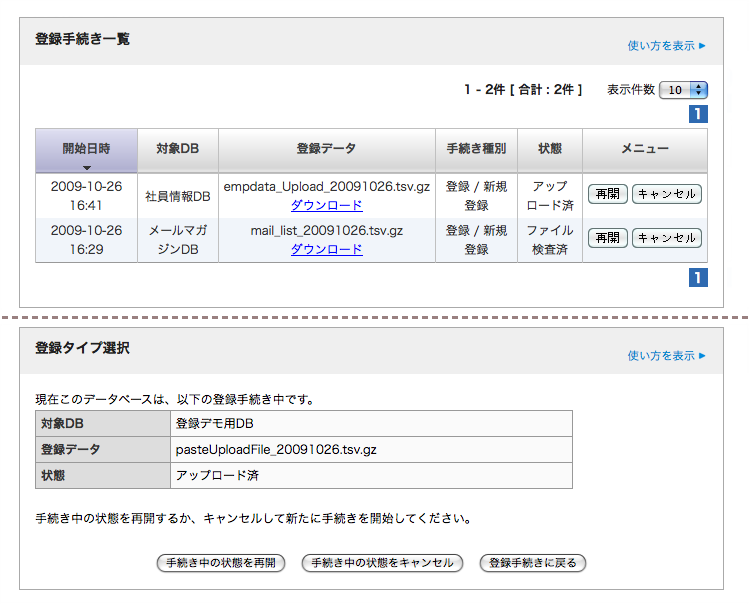Click the 社員情報DB cell
The width and height of the screenshot is (750, 611).
177,196
